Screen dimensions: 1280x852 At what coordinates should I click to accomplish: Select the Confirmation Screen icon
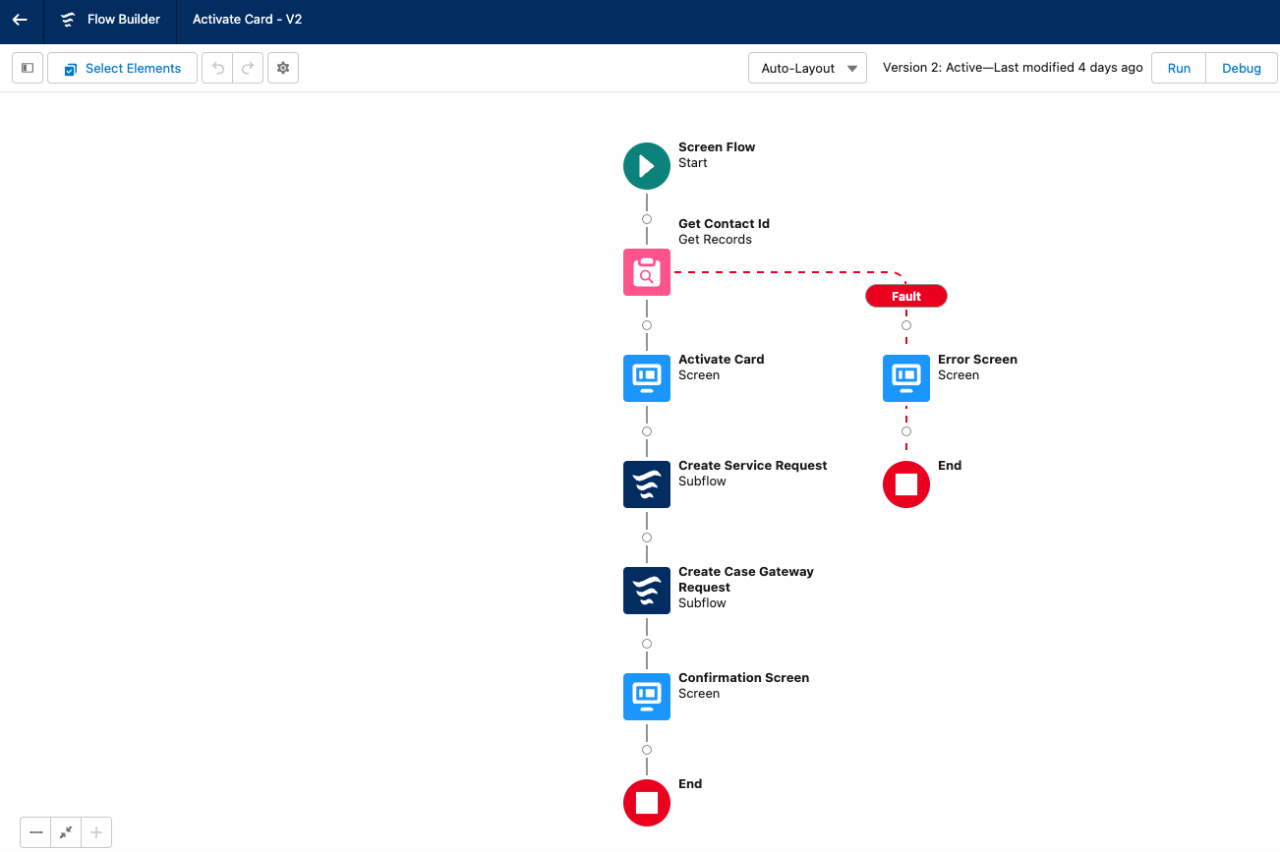[647, 696]
